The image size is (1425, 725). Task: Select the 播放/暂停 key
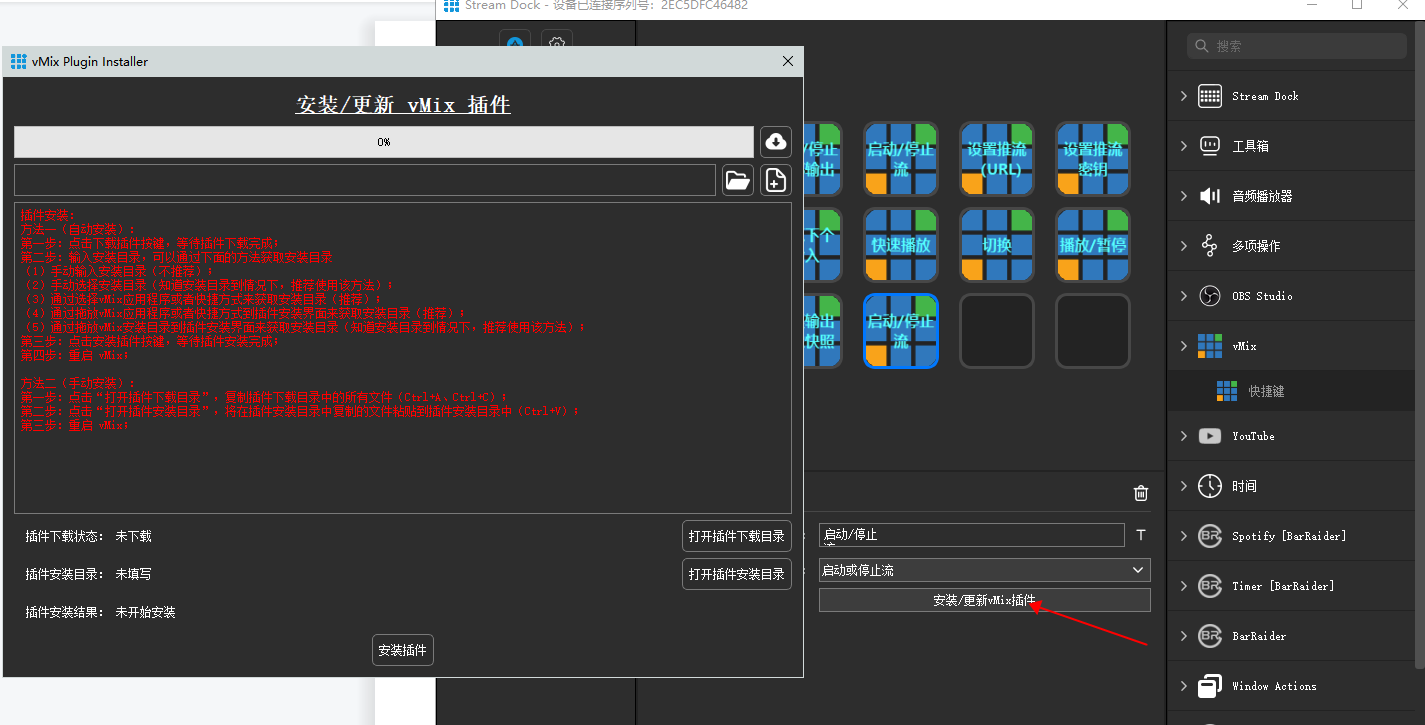pos(1093,245)
